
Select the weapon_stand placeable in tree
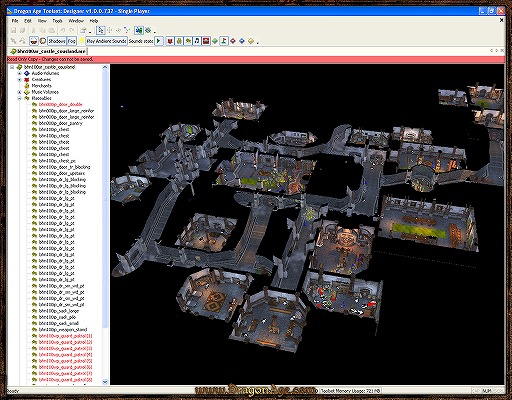(x=63, y=330)
